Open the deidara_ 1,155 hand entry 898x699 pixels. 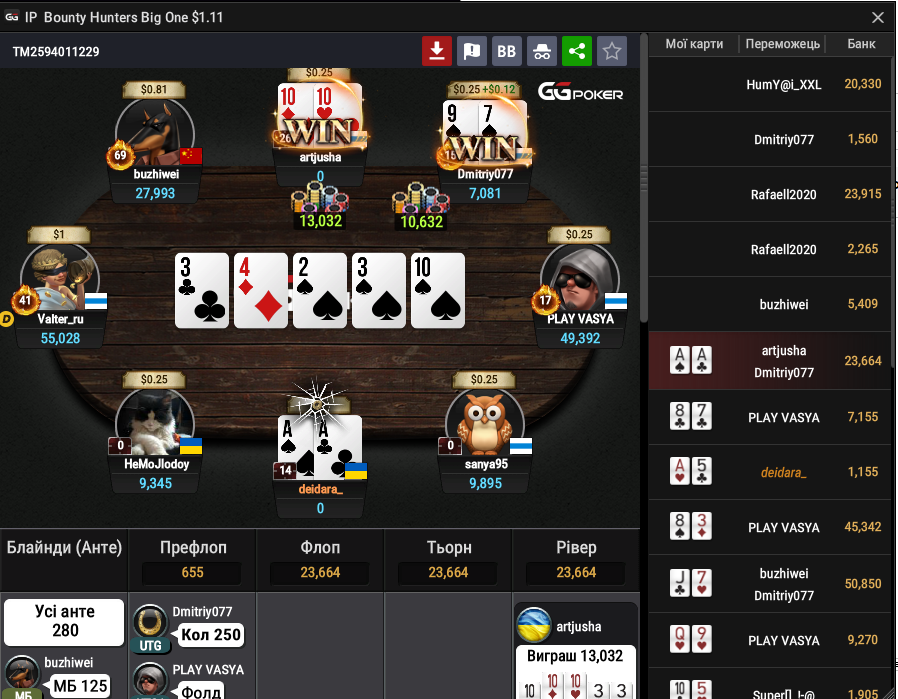tap(770, 472)
